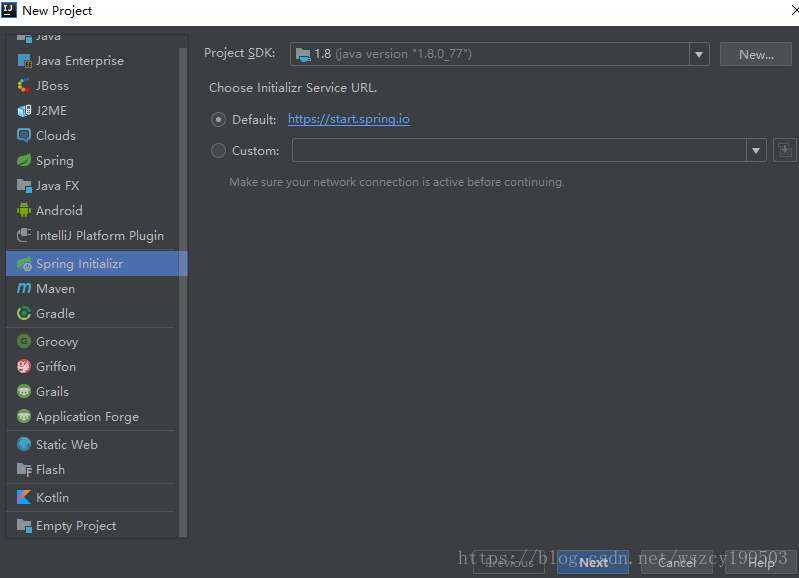Image resolution: width=799 pixels, height=578 pixels.
Task: Select the Custom URL radio button
Action: coord(218,150)
